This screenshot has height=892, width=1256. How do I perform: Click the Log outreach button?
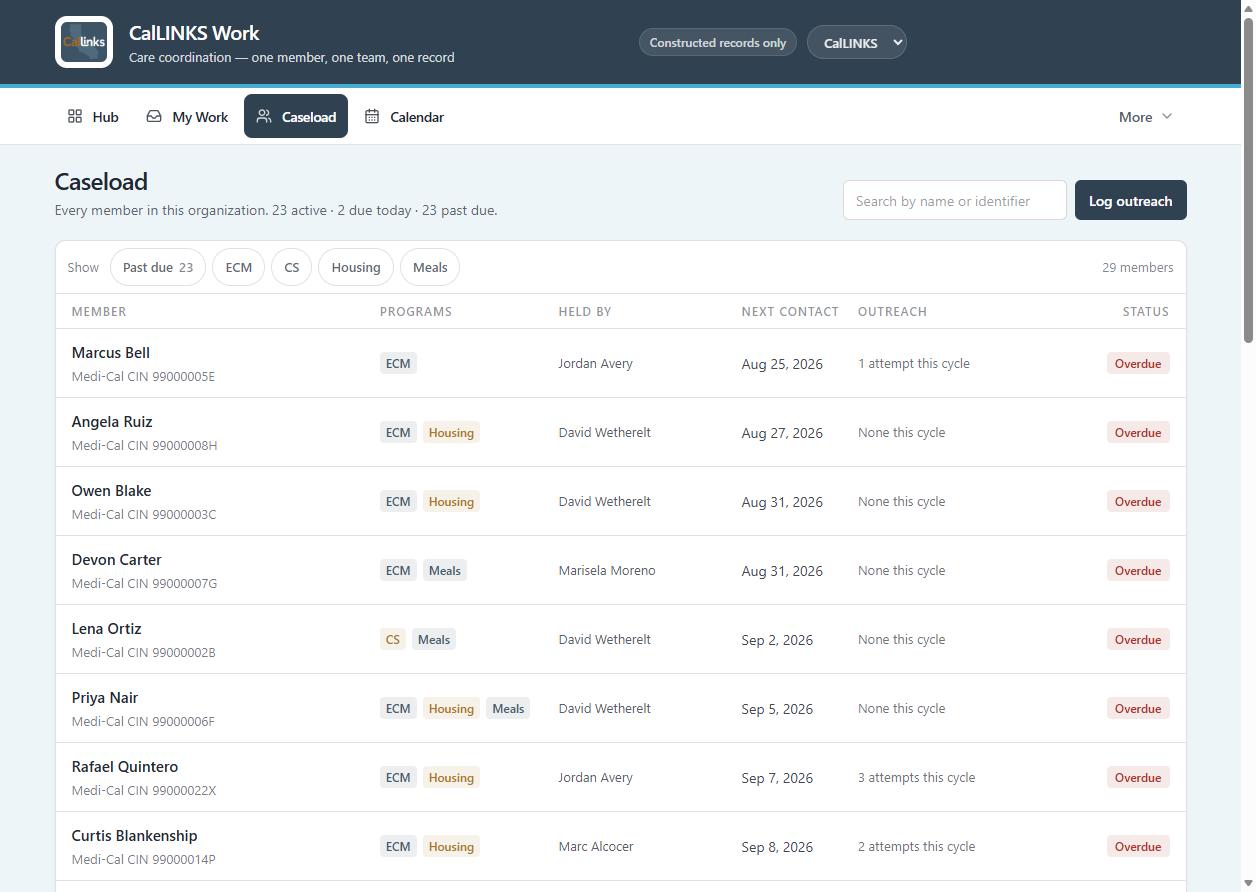(1131, 200)
